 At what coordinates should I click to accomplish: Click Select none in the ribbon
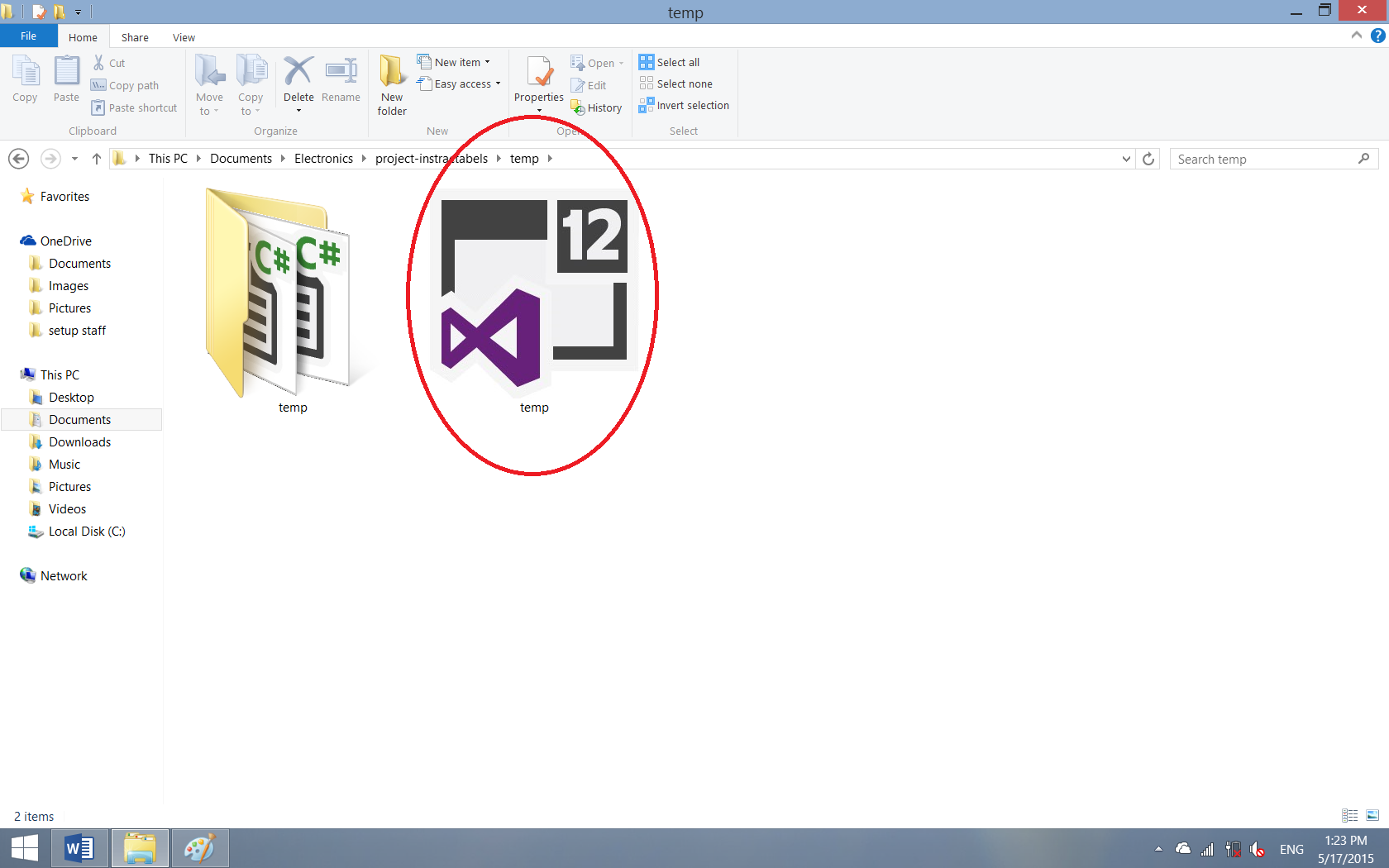click(x=675, y=83)
